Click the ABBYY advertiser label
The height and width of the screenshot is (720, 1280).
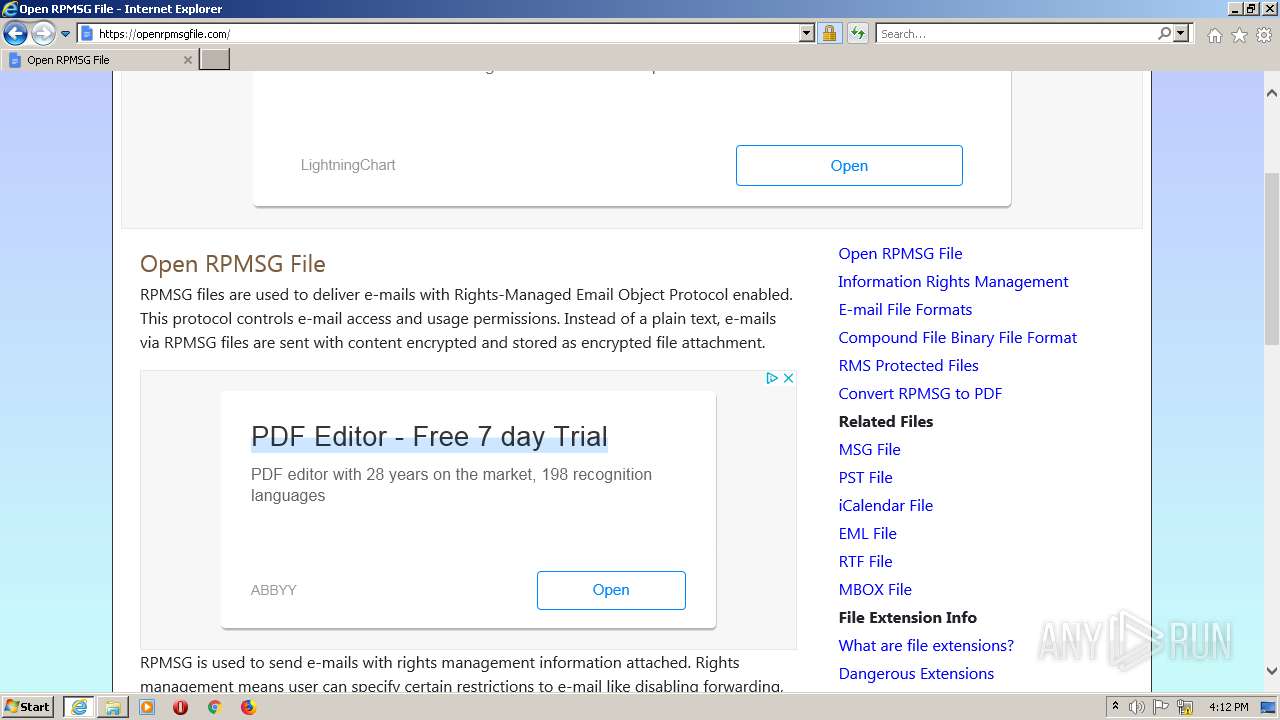tap(273, 590)
